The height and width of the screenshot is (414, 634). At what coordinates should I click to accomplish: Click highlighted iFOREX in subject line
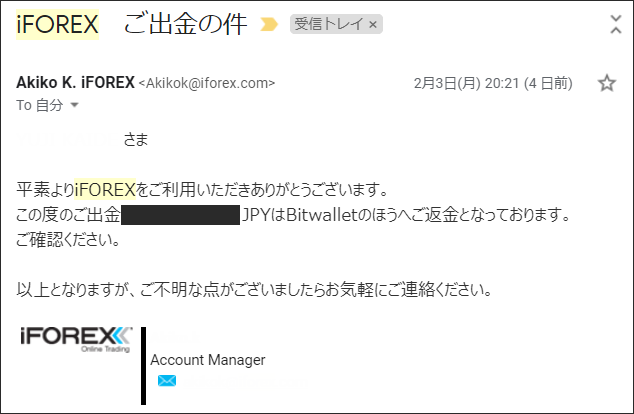(57, 24)
